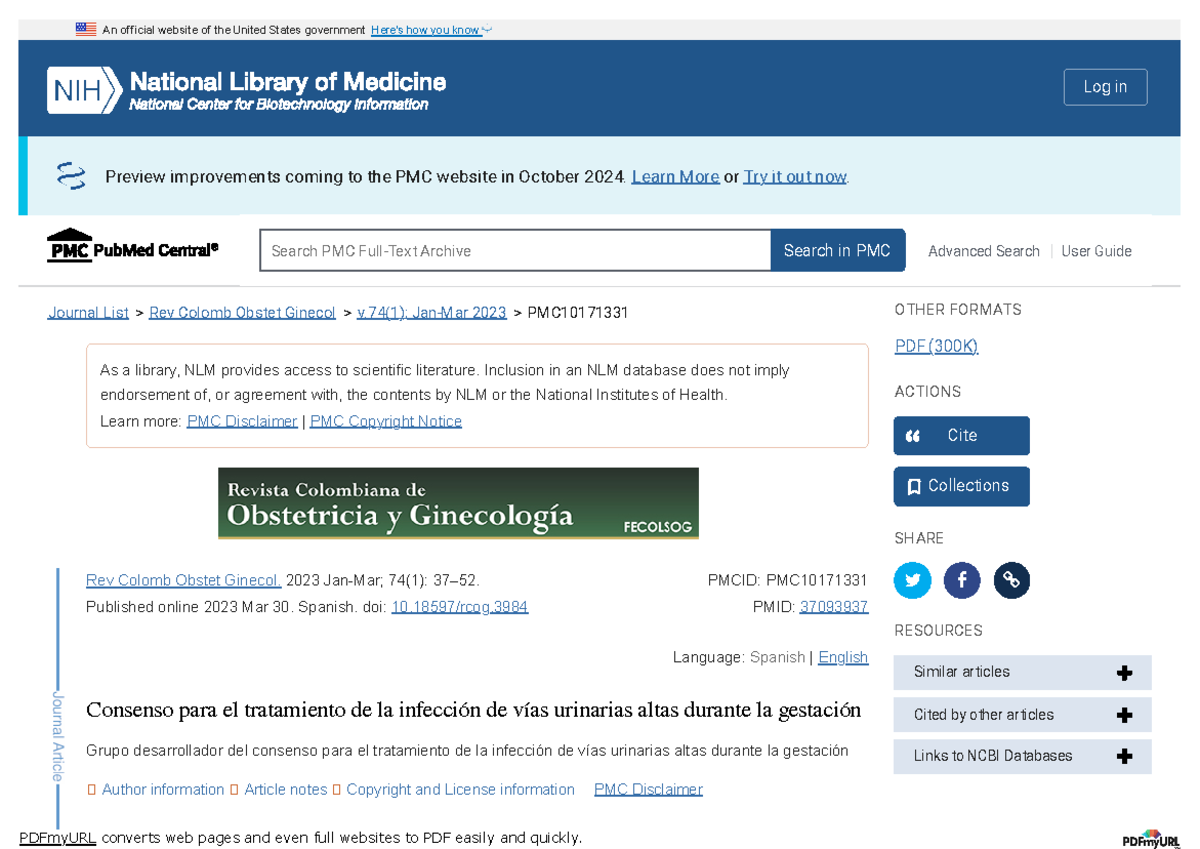The width and height of the screenshot is (1200, 849).
Task: Click the NIH logo in header
Action: pyautogui.click(x=85, y=90)
